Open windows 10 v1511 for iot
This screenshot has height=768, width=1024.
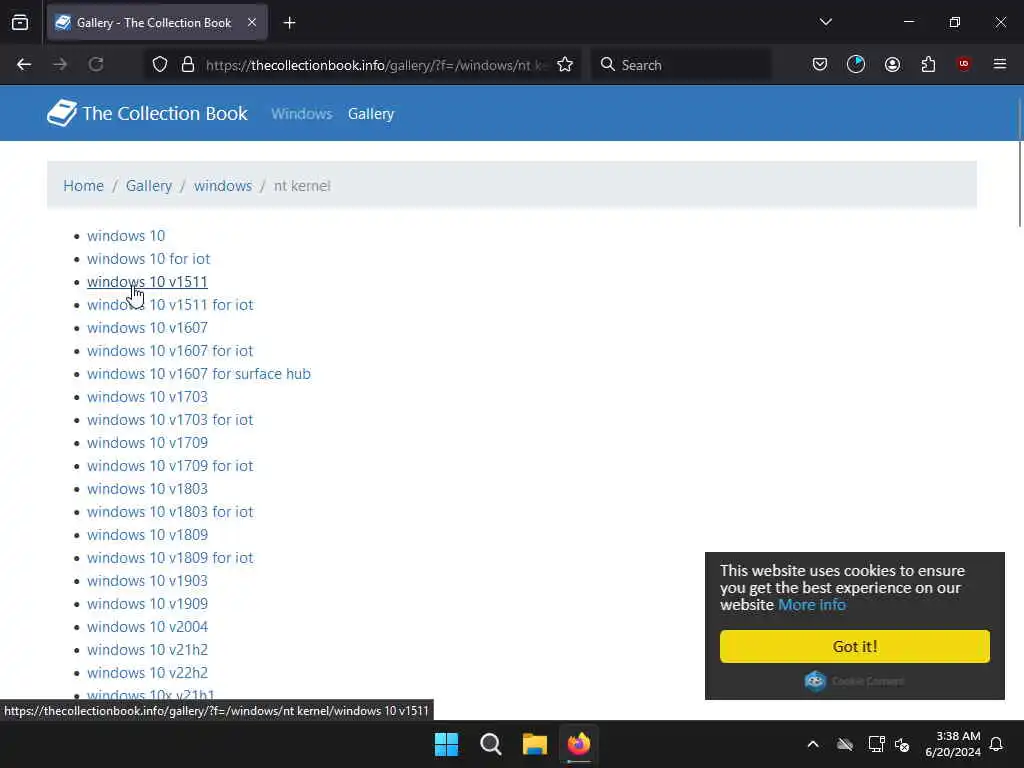point(170,305)
